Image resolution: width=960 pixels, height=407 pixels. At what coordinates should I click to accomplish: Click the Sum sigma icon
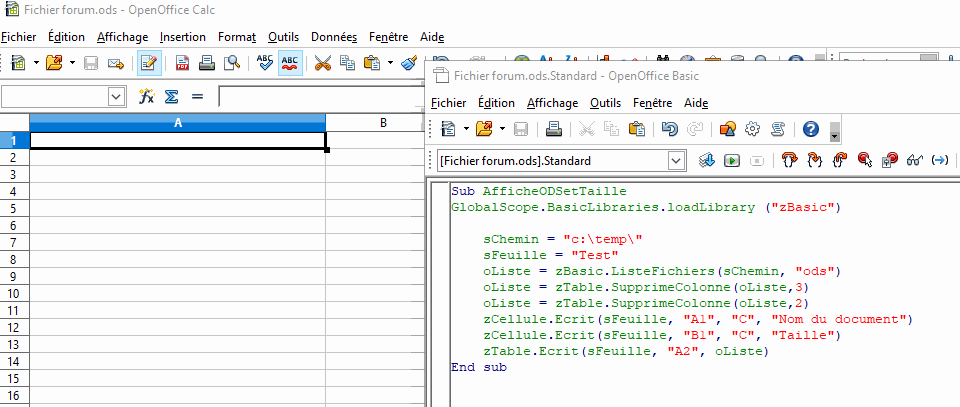(x=173, y=97)
